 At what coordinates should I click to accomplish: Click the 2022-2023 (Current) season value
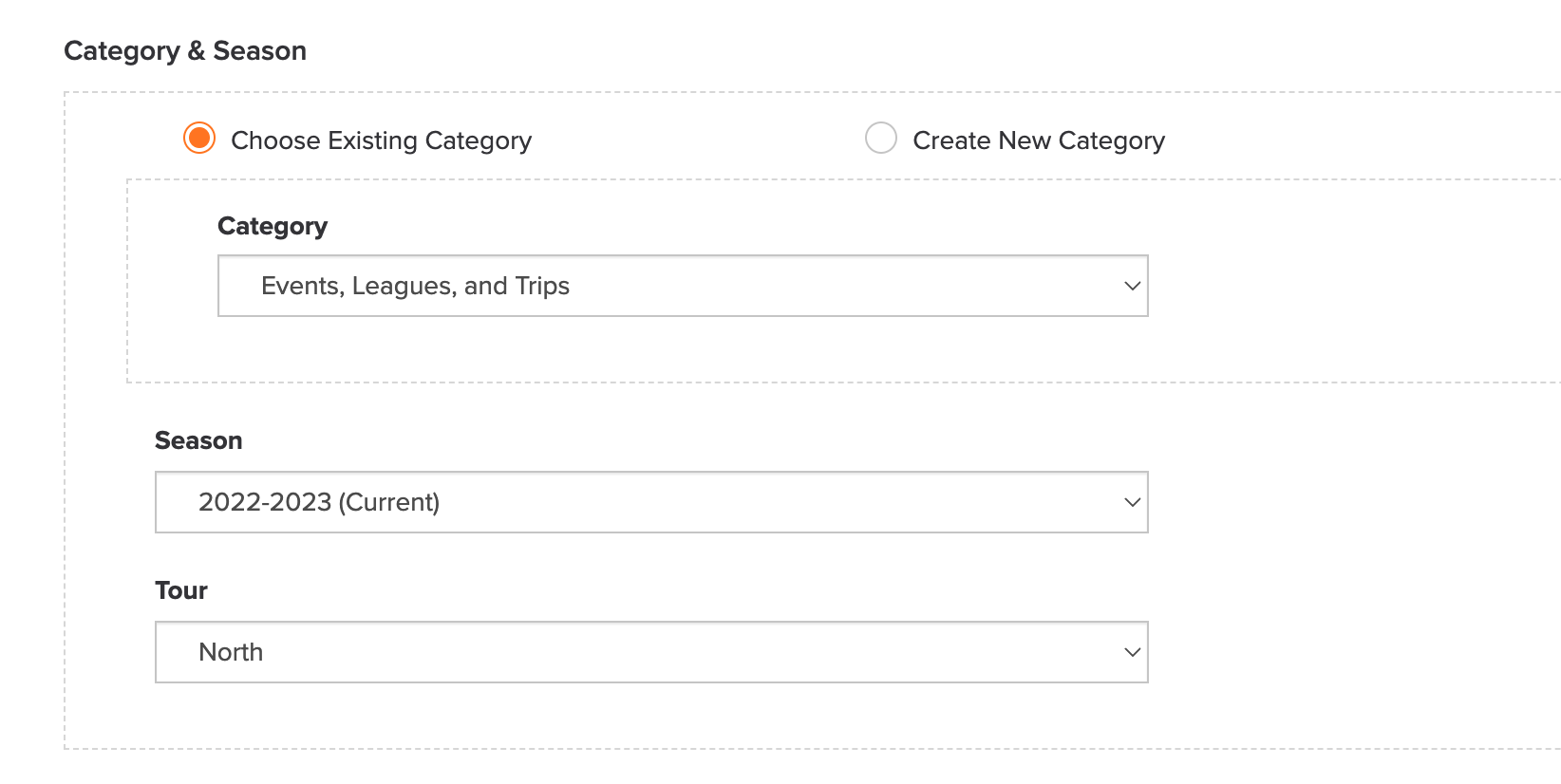click(319, 502)
